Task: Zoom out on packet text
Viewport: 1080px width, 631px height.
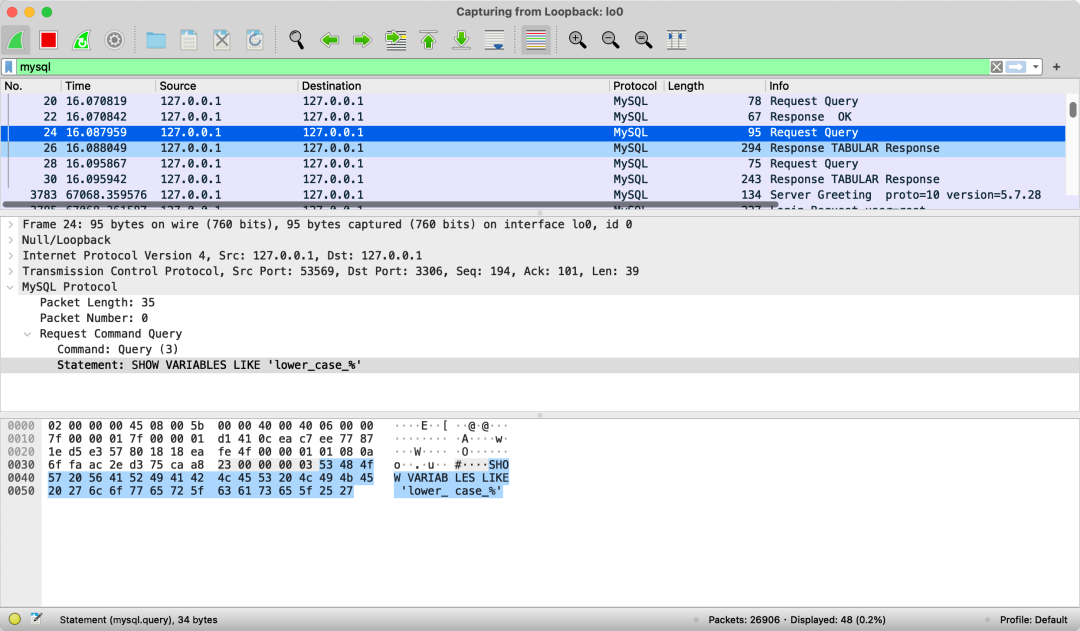Action: click(610, 40)
